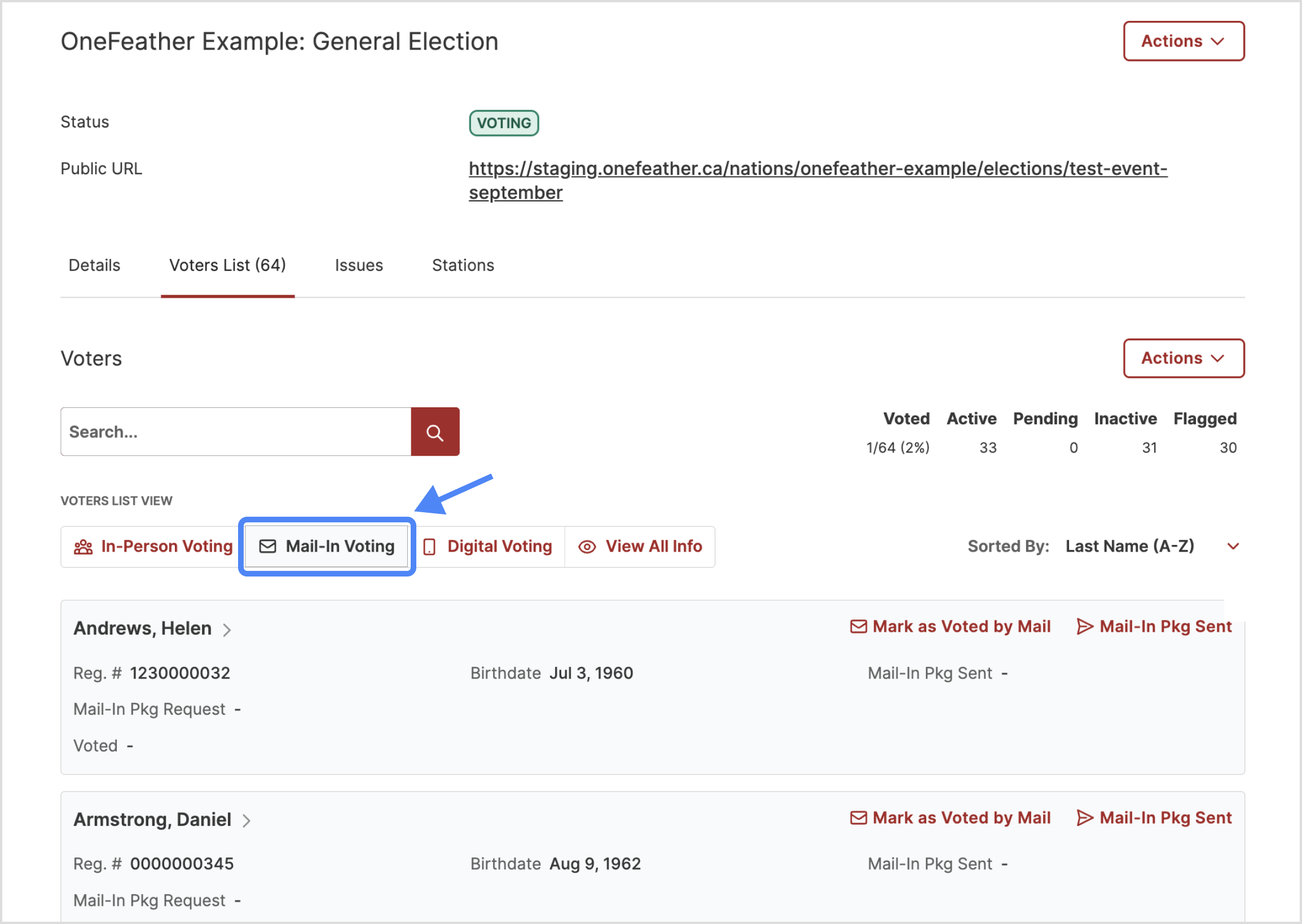Click the Flagged count 30
This screenshot has height=924, width=1302.
(x=1228, y=448)
